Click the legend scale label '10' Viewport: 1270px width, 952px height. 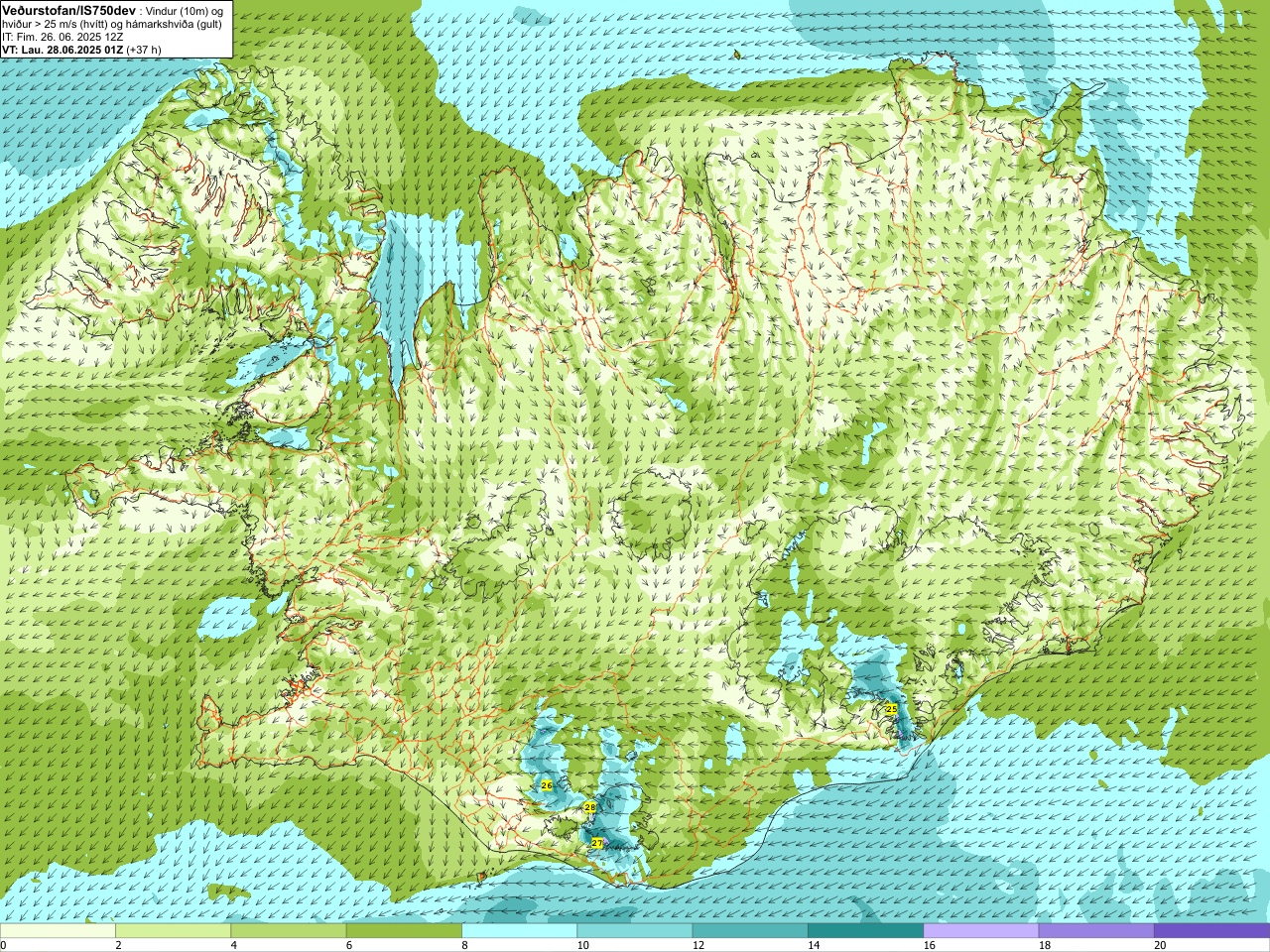point(582,945)
